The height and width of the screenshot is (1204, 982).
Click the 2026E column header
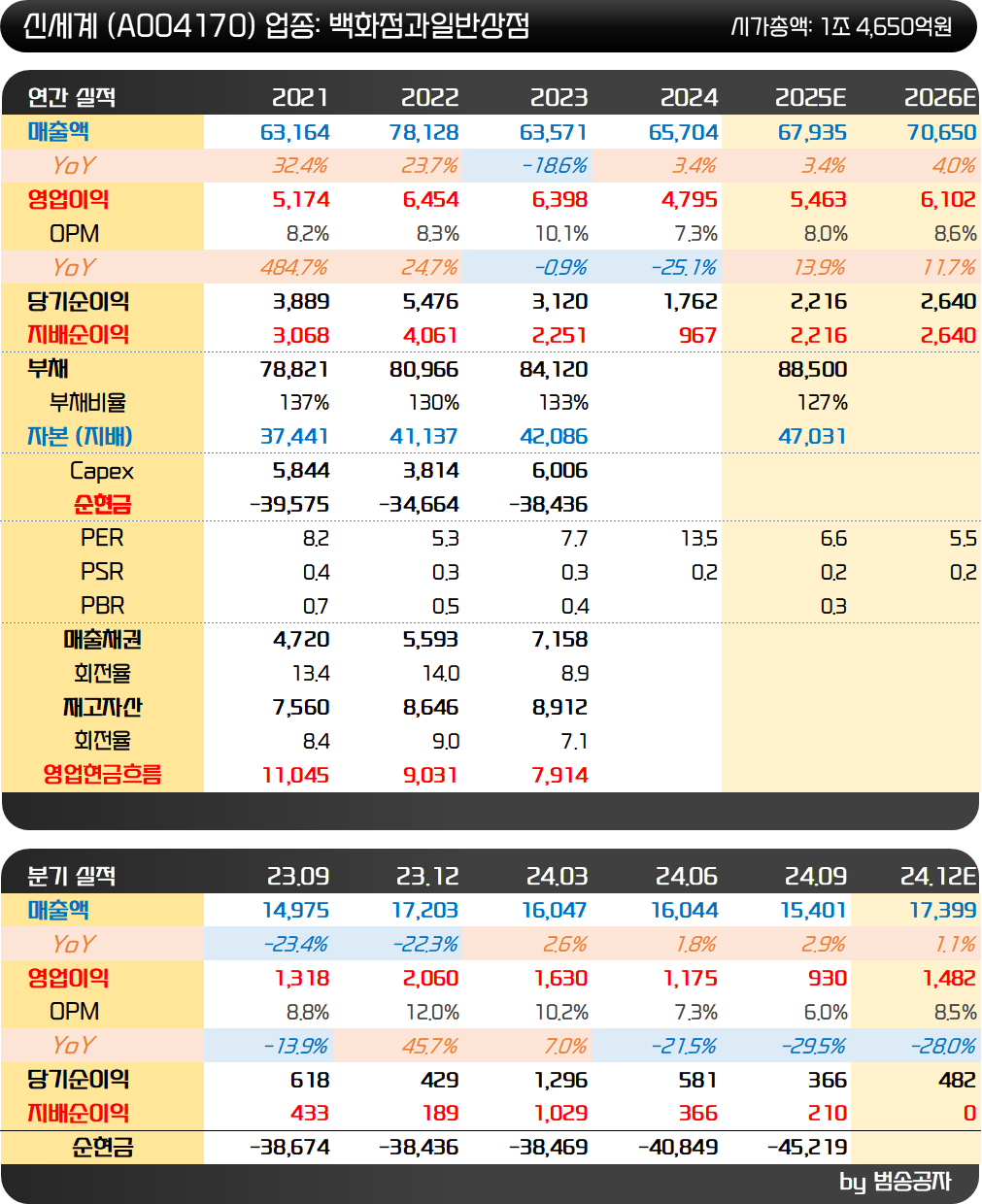pos(940,97)
